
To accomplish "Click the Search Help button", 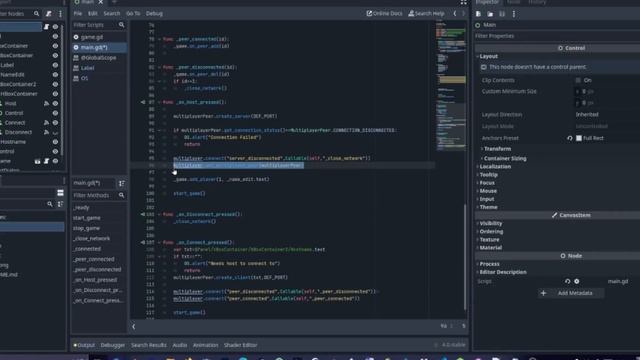I will 427,13.
